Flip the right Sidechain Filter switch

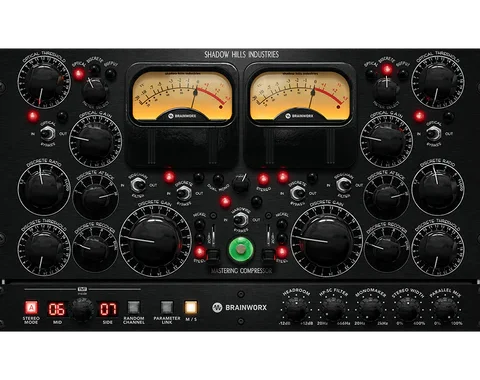click(344, 185)
